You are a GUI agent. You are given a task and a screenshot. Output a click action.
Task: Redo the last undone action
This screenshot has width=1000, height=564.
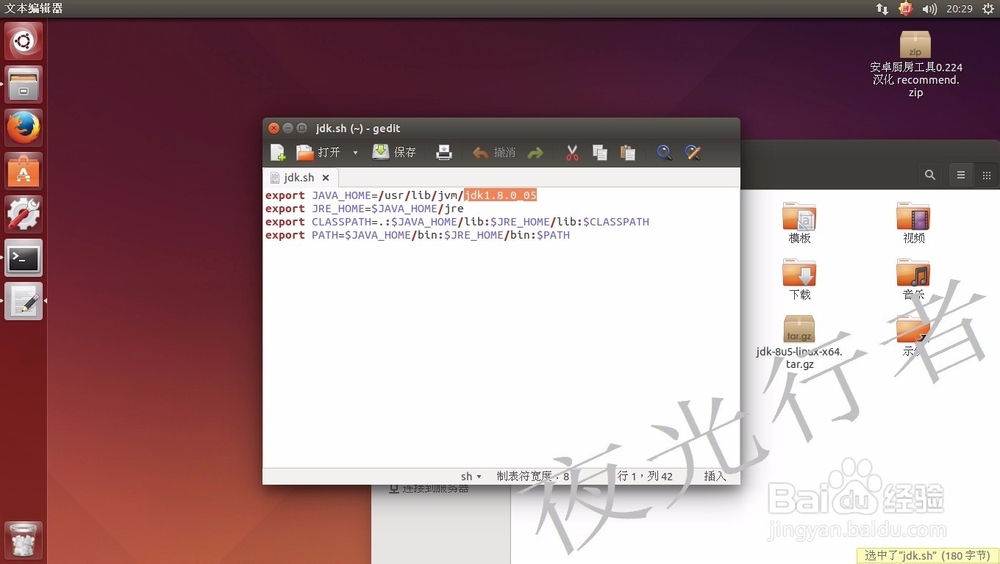point(535,152)
